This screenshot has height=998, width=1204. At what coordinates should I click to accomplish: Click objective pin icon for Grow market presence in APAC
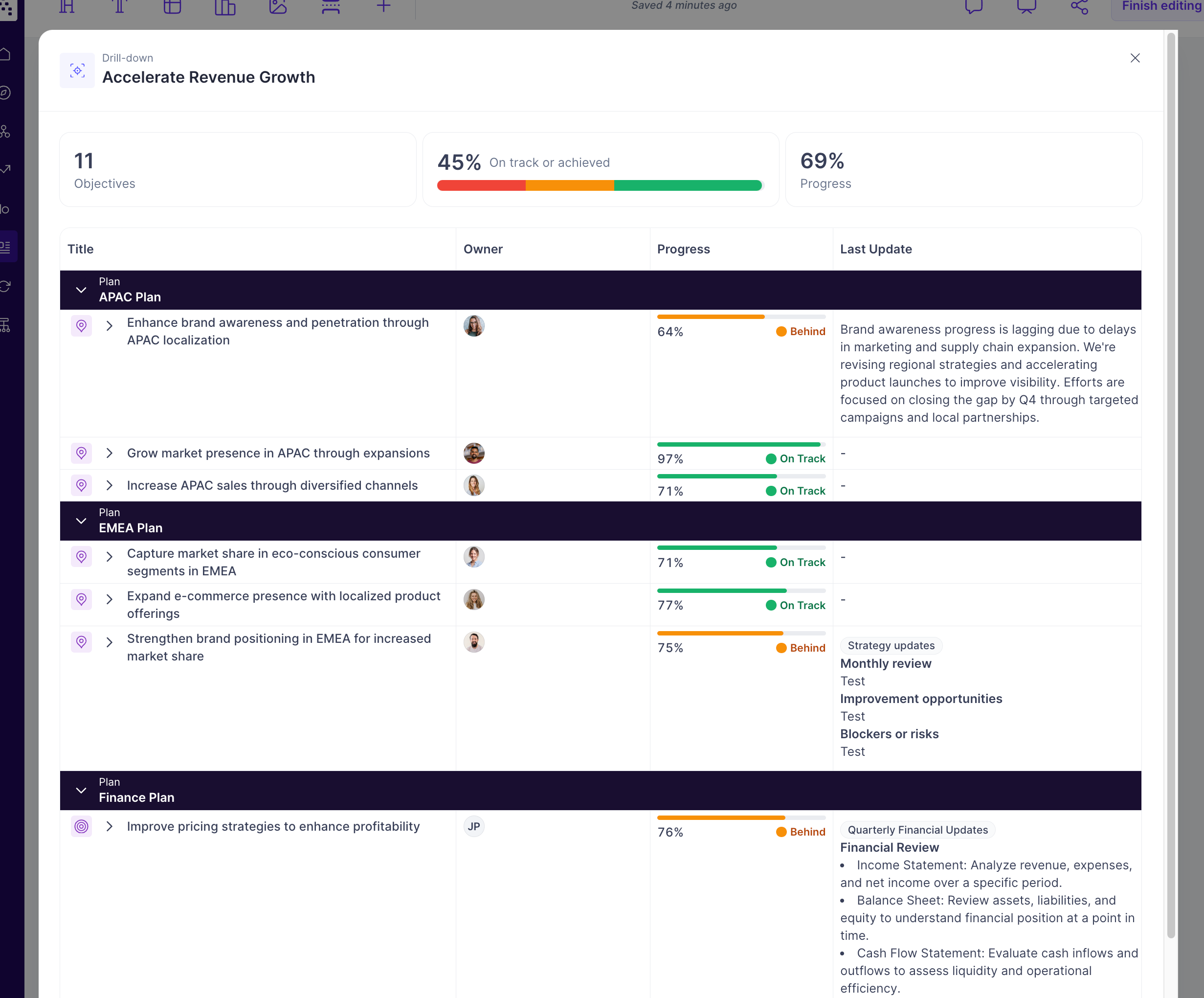pyautogui.click(x=81, y=453)
